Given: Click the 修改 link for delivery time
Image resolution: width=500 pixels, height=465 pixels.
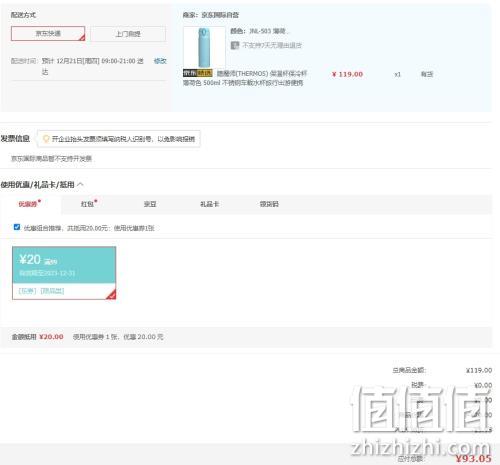Looking at the screenshot, I should point(160,61).
